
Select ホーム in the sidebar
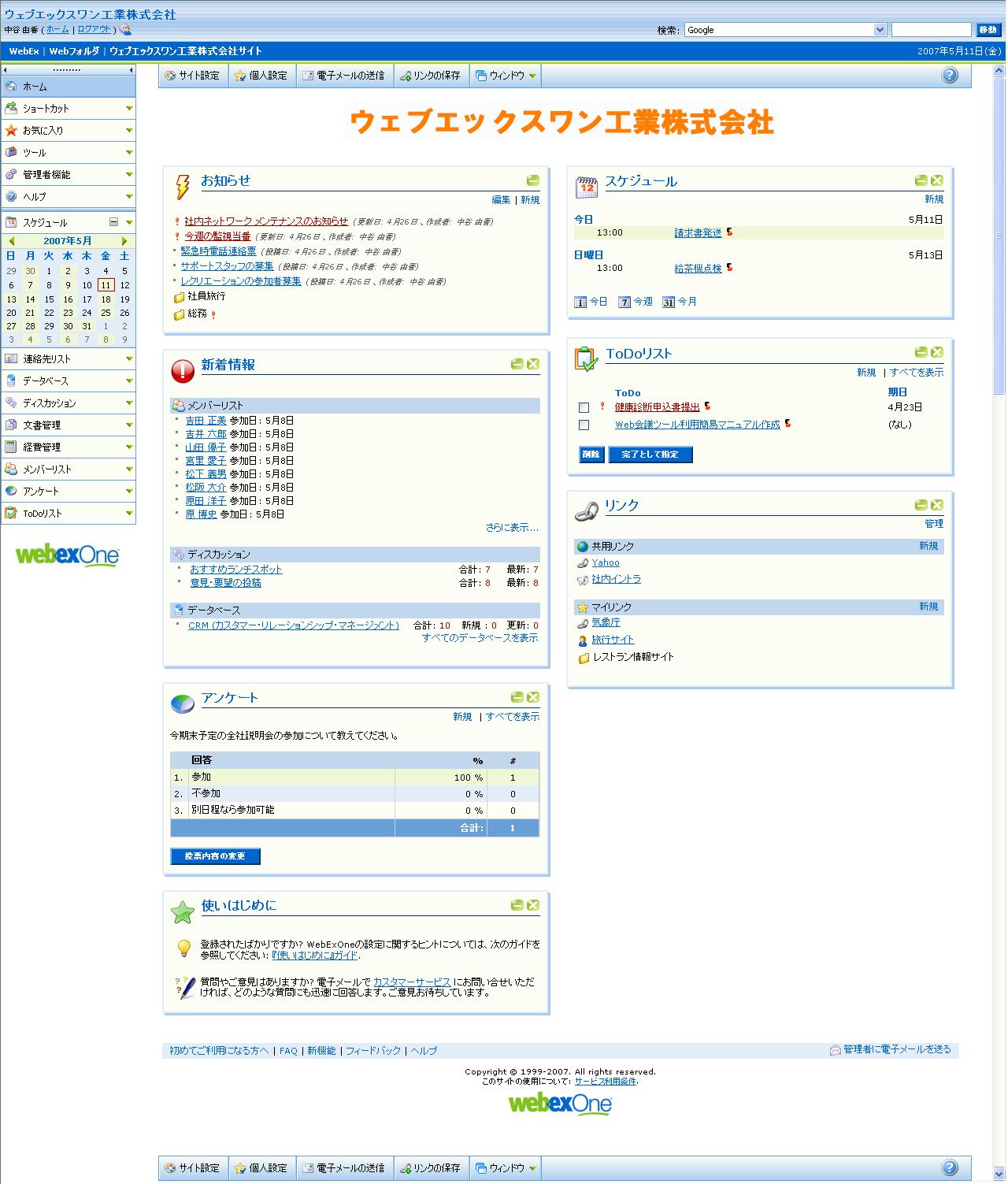coord(68,87)
